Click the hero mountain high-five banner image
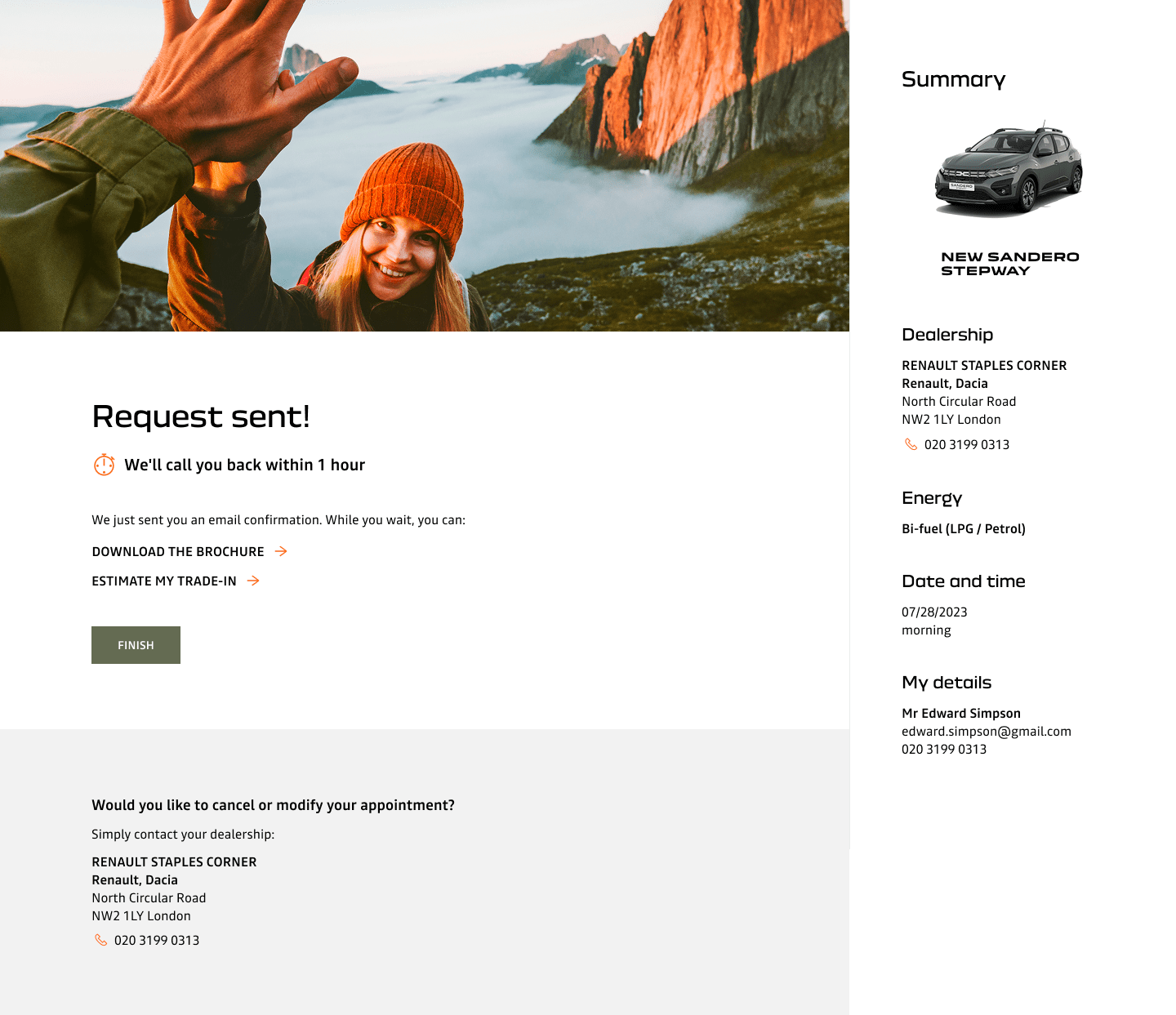This screenshot has width=1176, height=1015. [425, 166]
